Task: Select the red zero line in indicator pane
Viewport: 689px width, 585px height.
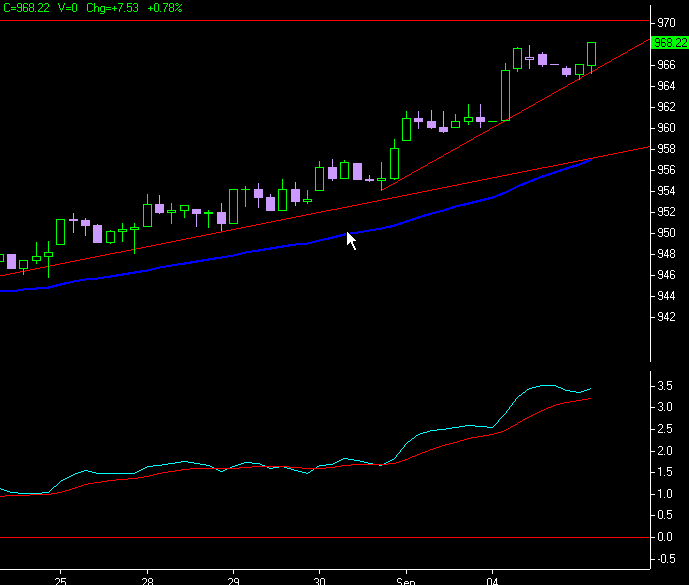Action: 324,537
